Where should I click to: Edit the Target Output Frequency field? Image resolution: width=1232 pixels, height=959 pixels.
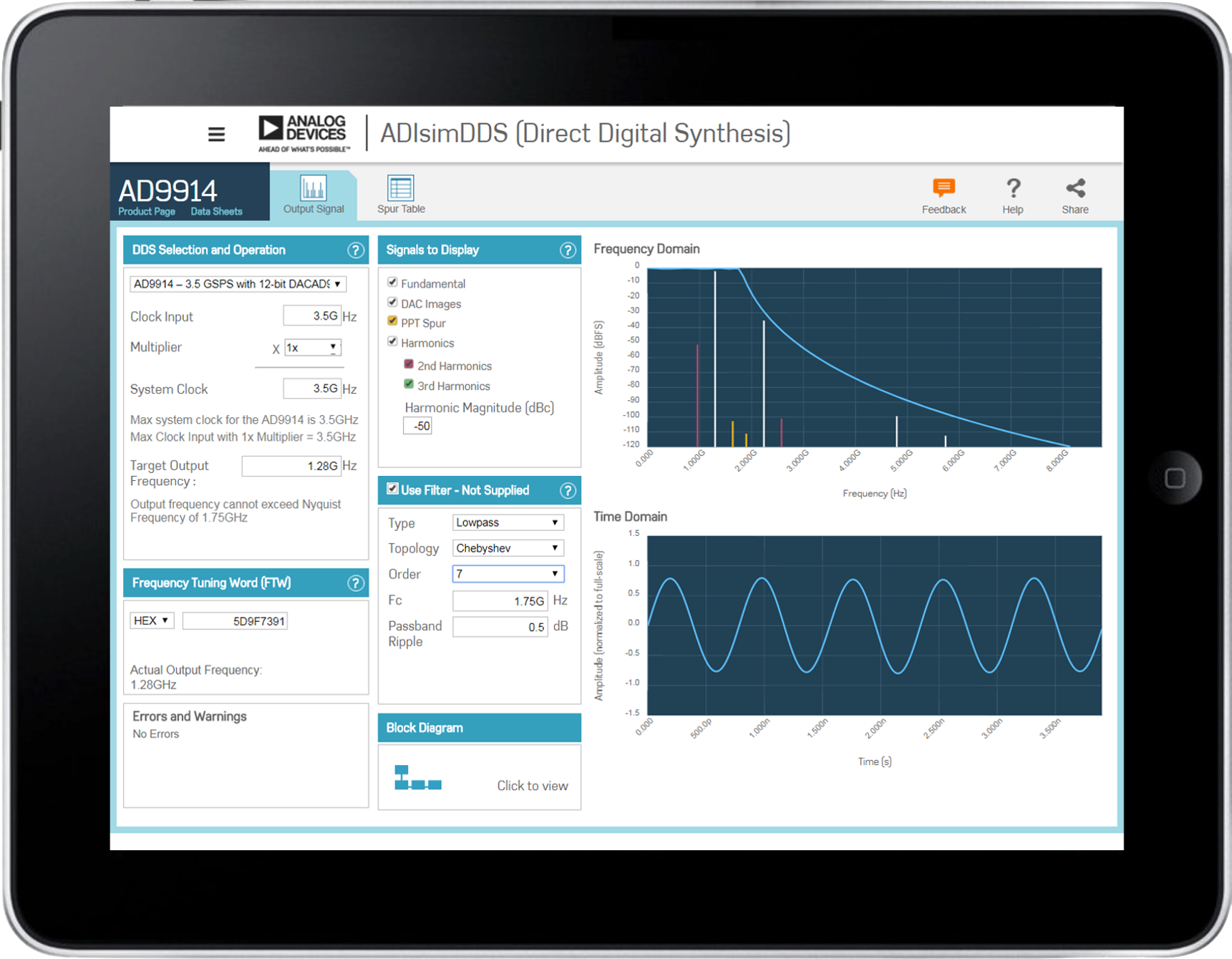point(291,465)
